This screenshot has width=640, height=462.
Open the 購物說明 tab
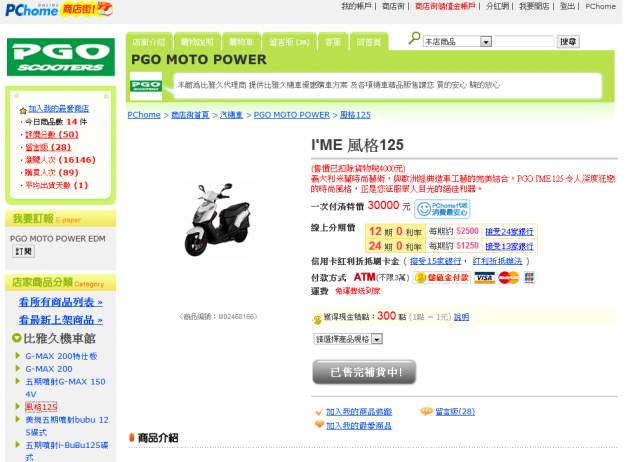point(198,42)
